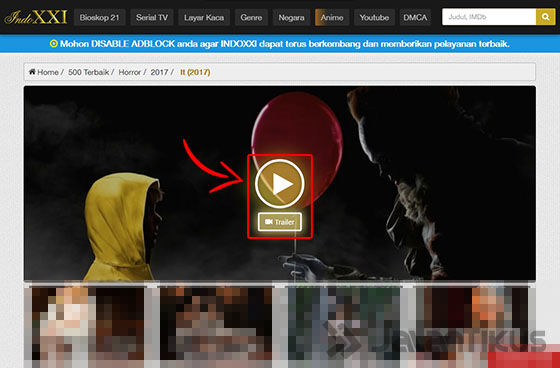The image size is (560, 368).
Task: Click the disable adblock notice banner
Action: pyautogui.click(x=280, y=44)
